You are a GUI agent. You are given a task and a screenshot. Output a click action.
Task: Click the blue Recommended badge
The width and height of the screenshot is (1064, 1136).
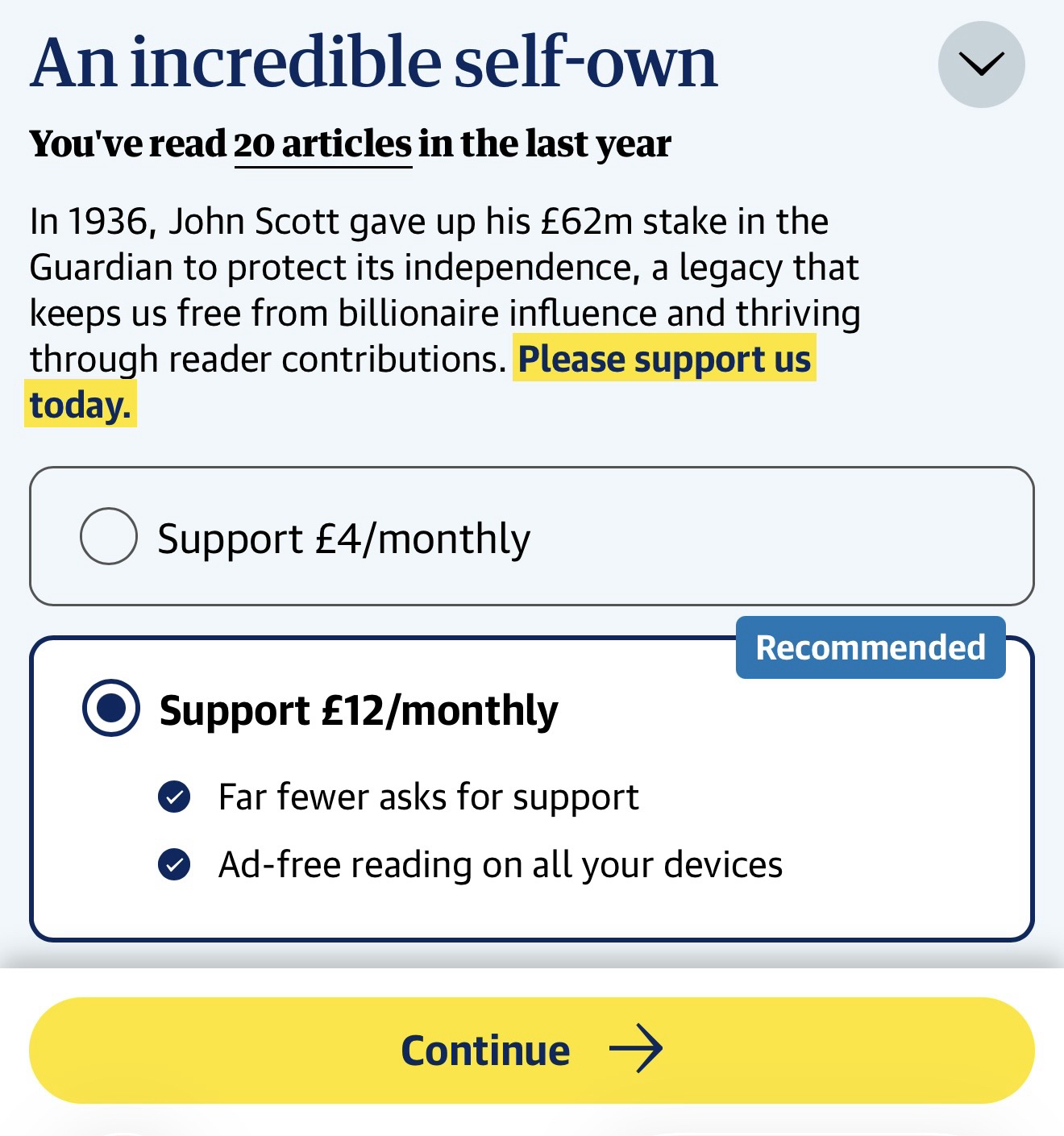click(x=870, y=647)
